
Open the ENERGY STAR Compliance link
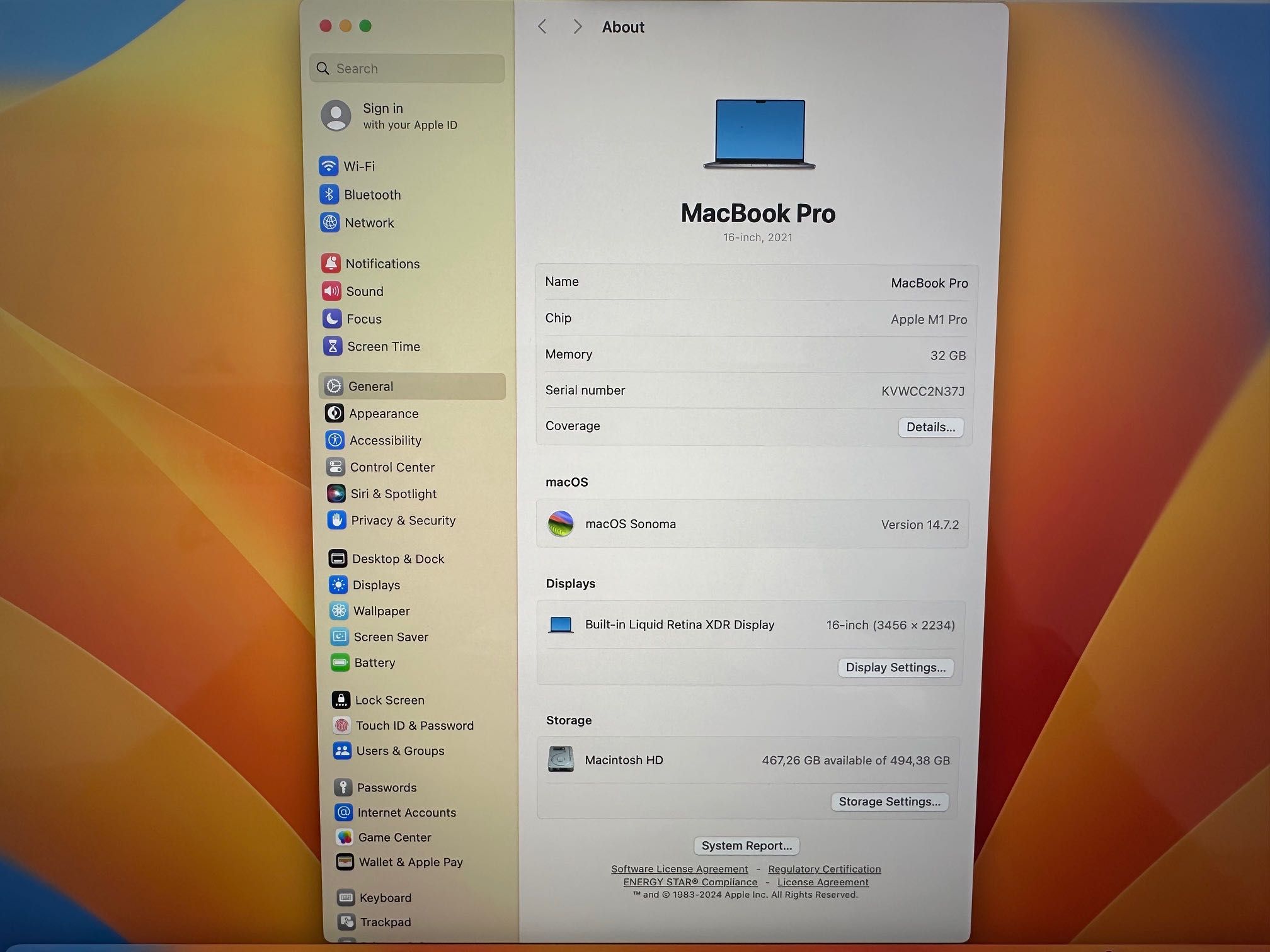[x=690, y=882]
